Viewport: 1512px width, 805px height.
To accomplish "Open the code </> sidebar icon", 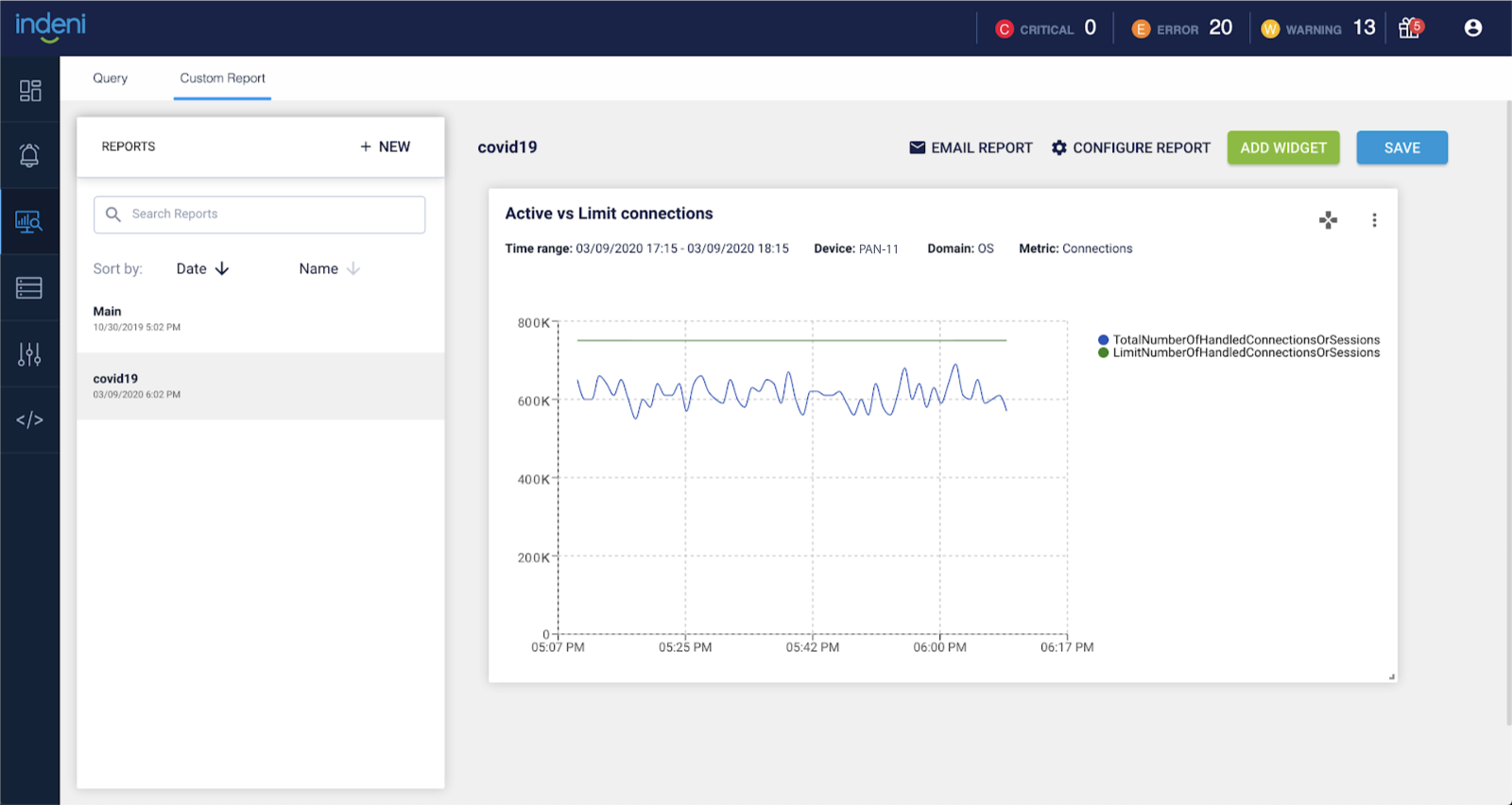I will coord(29,420).
